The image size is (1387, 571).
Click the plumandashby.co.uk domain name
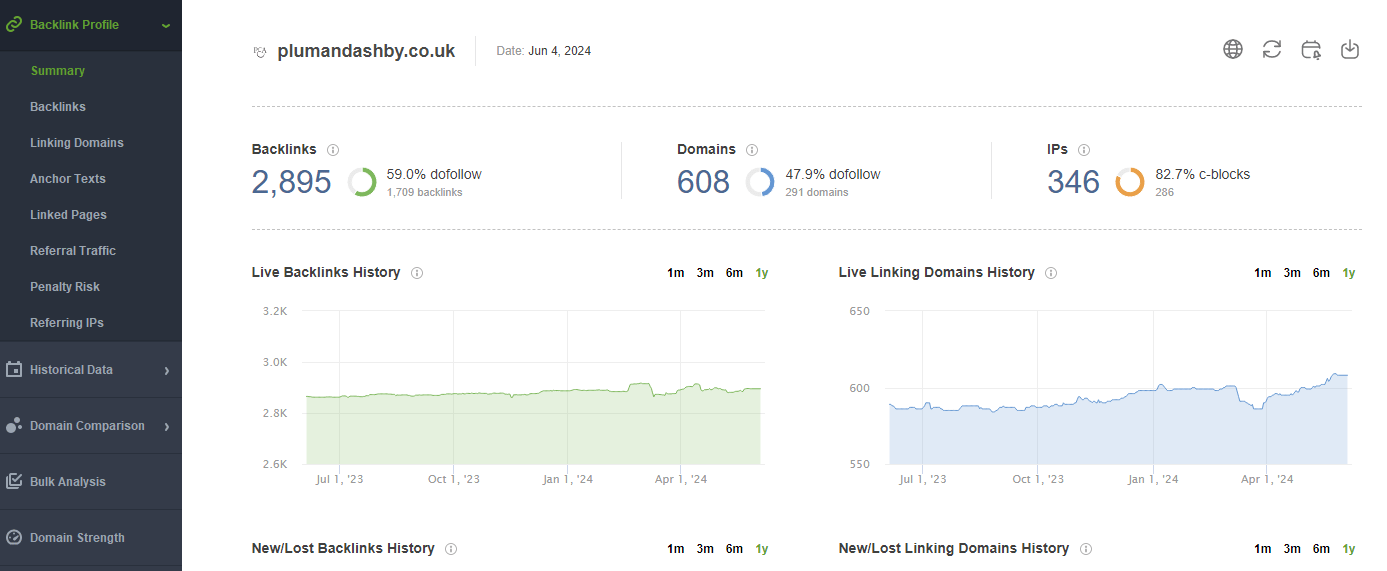(x=366, y=51)
